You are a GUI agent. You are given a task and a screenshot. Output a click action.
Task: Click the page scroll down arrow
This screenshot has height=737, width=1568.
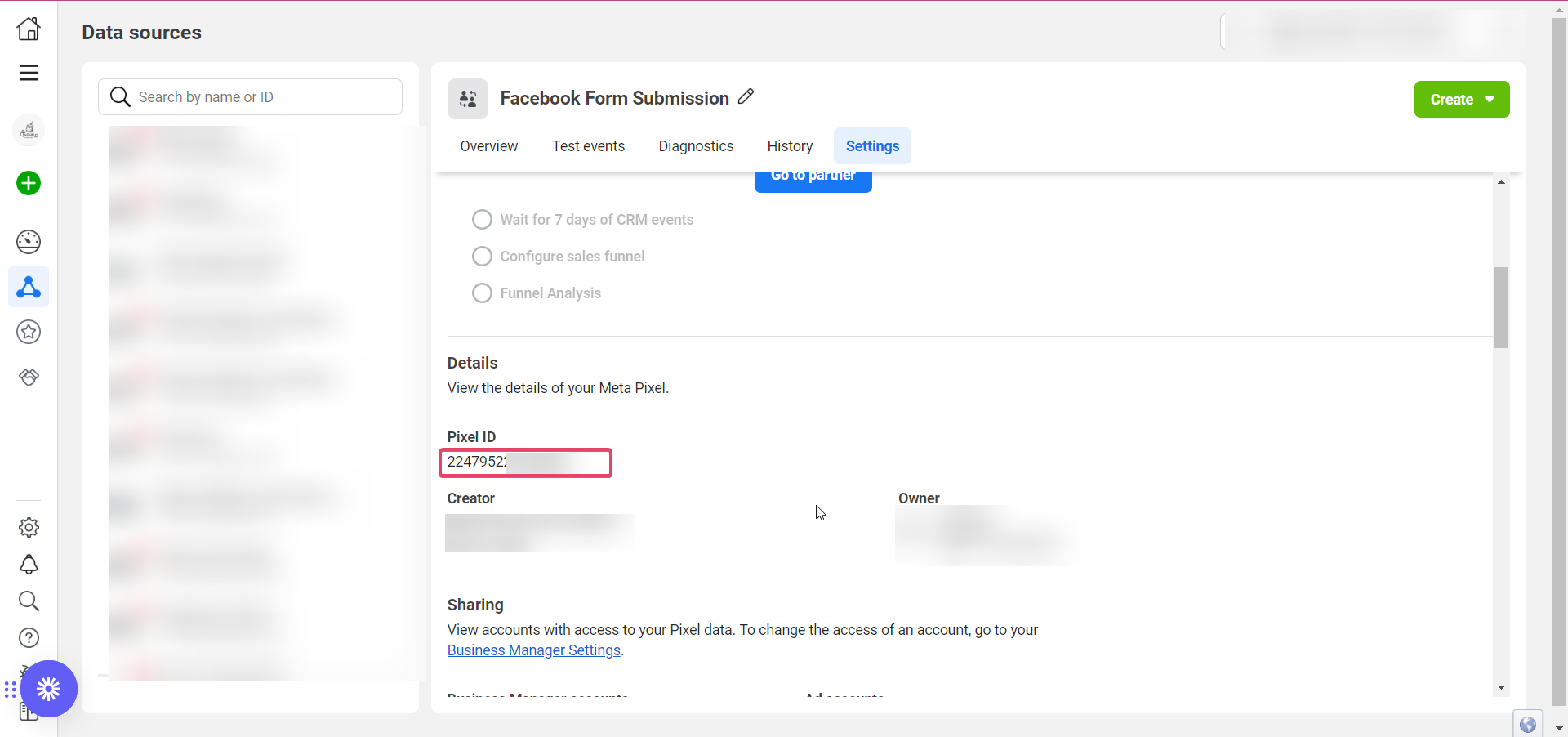click(x=1559, y=728)
